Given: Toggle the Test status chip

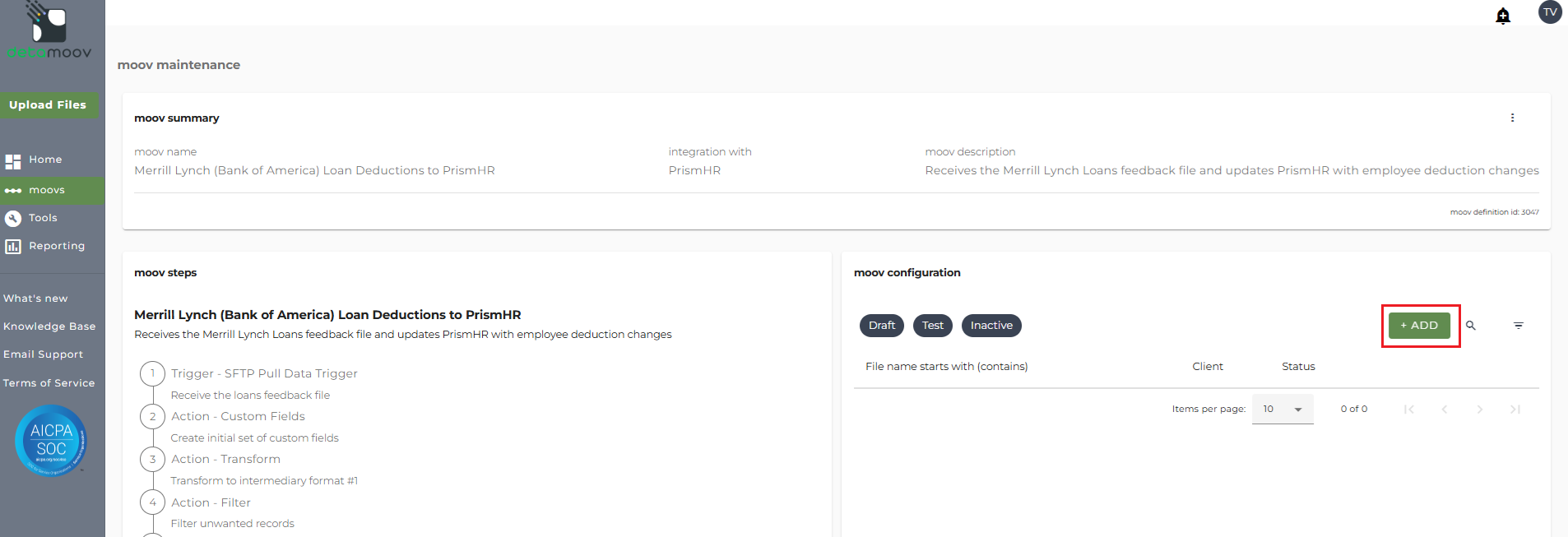Looking at the screenshot, I should pos(933,326).
